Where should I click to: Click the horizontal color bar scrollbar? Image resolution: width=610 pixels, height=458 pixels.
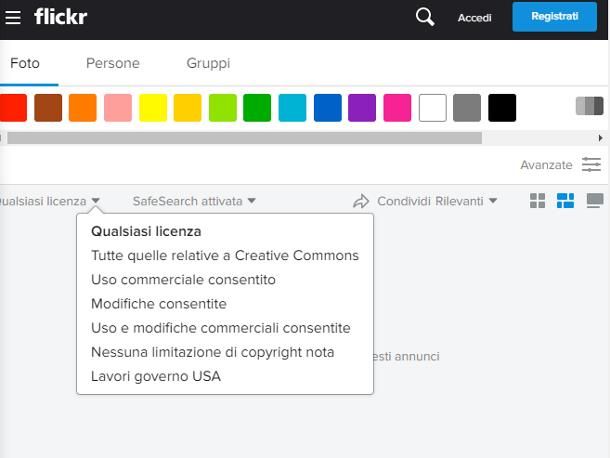click(x=244, y=138)
